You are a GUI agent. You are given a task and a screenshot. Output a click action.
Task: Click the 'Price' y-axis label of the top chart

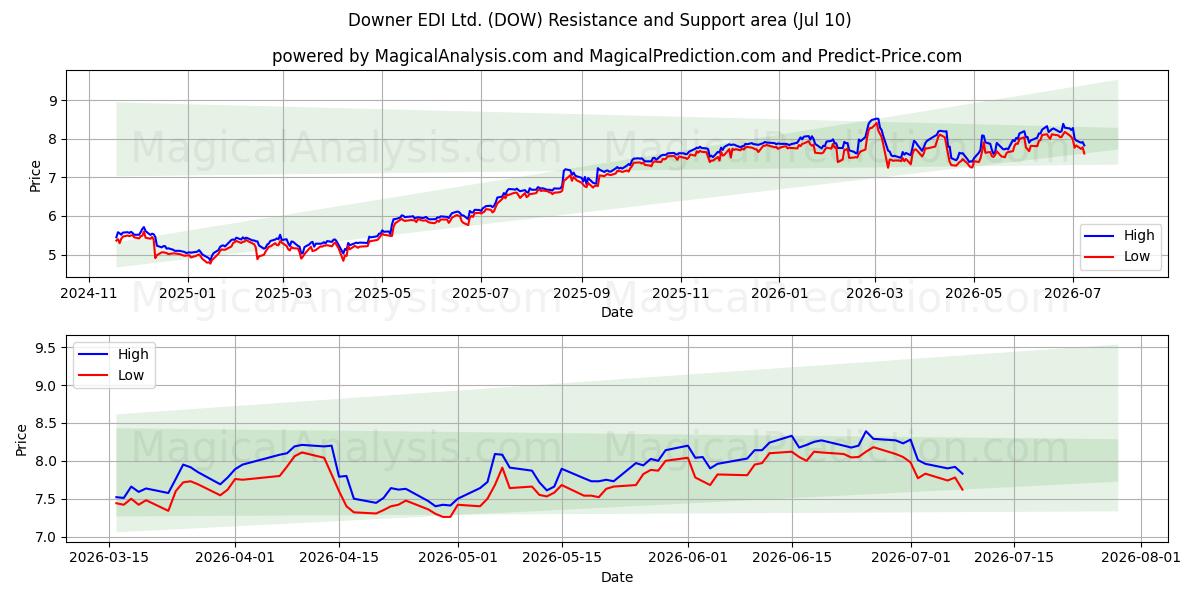[x=36, y=175]
